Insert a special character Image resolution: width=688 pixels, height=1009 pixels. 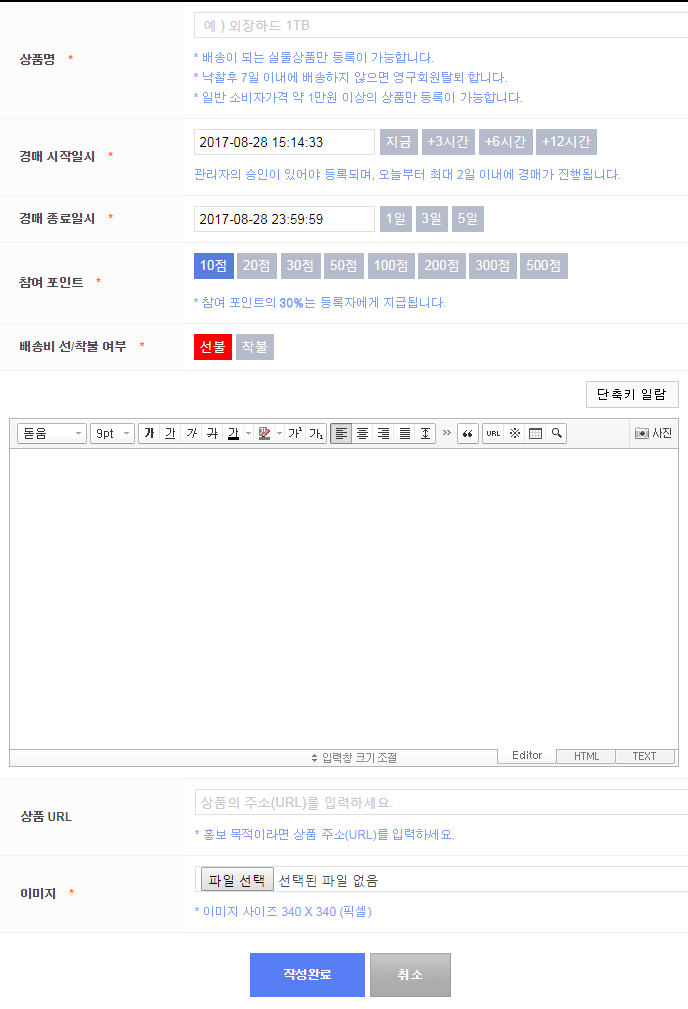515,434
